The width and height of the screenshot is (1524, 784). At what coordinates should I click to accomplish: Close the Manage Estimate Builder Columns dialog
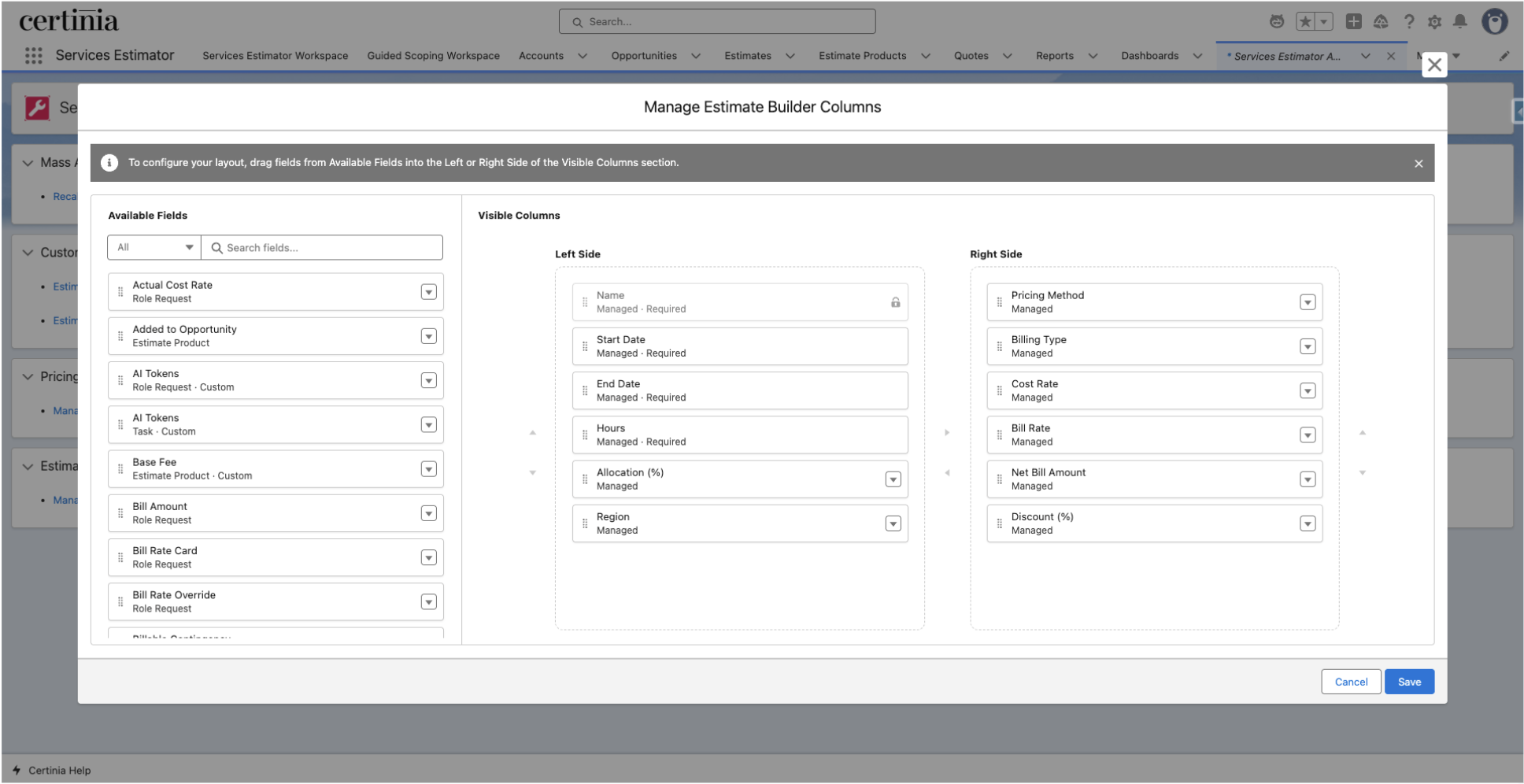pos(1434,65)
